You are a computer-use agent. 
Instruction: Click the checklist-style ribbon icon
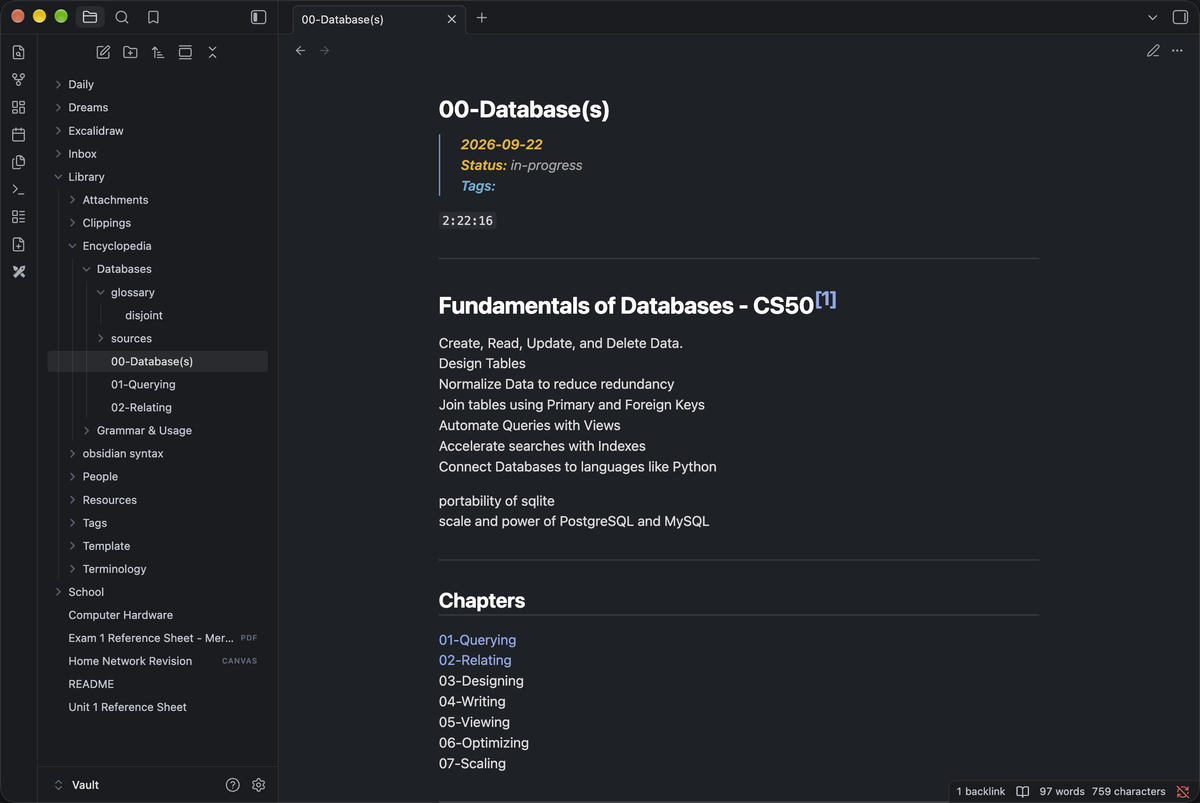18,217
